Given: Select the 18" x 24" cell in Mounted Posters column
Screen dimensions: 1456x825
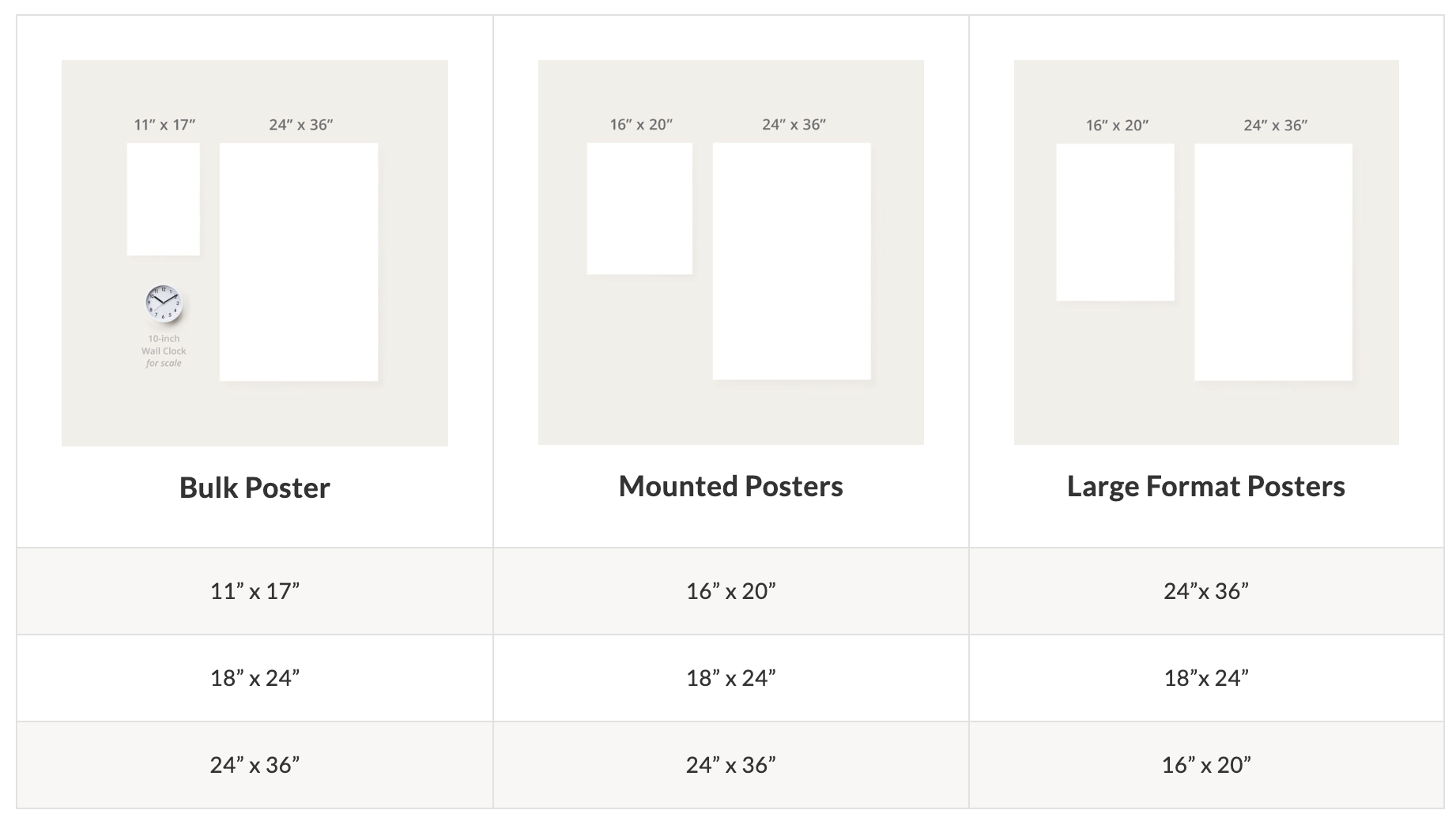Looking at the screenshot, I should pyautogui.click(x=730, y=678).
